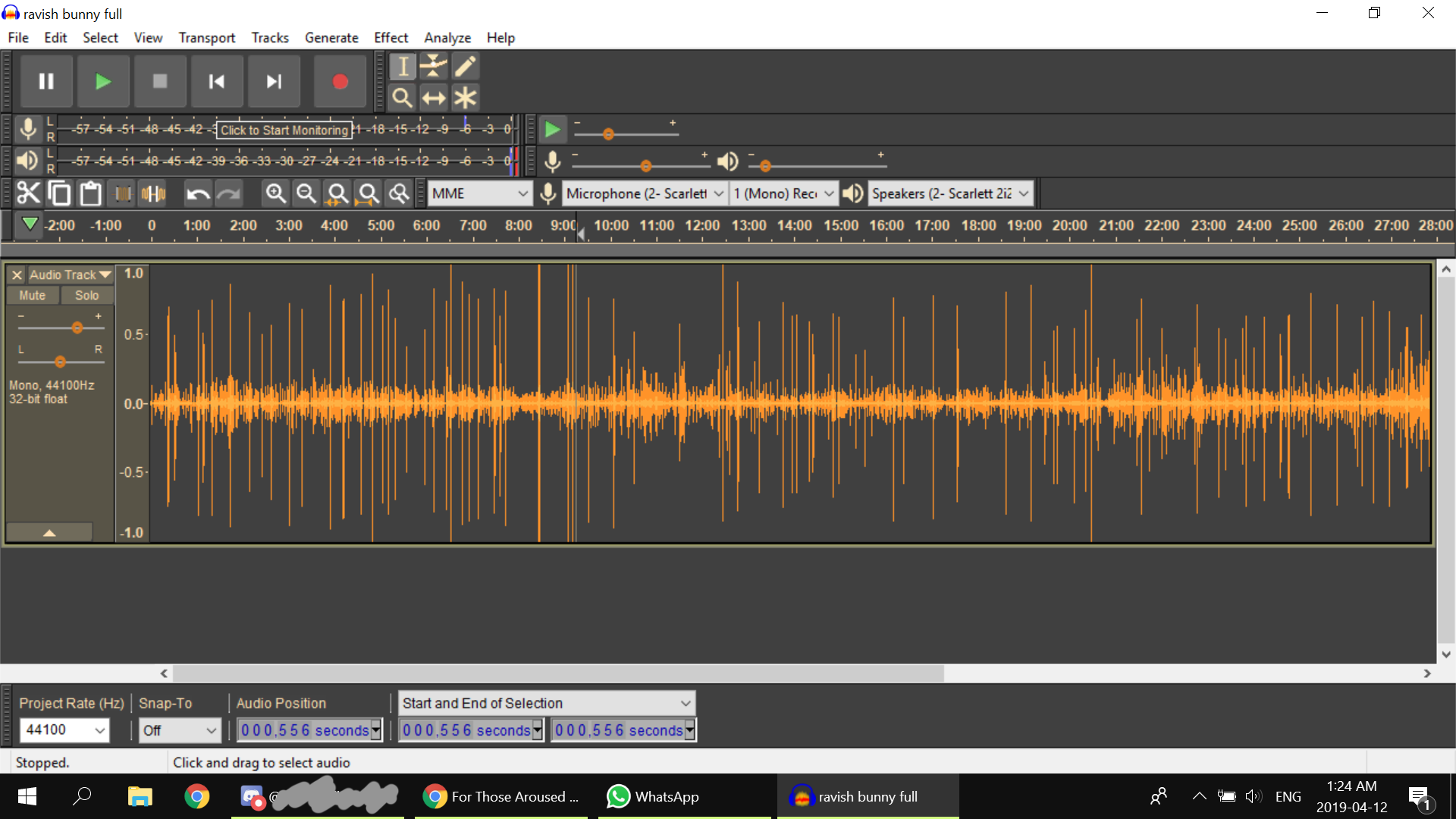
Task: Mute the Audio Track
Action: pyautogui.click(x=33, y=296)
